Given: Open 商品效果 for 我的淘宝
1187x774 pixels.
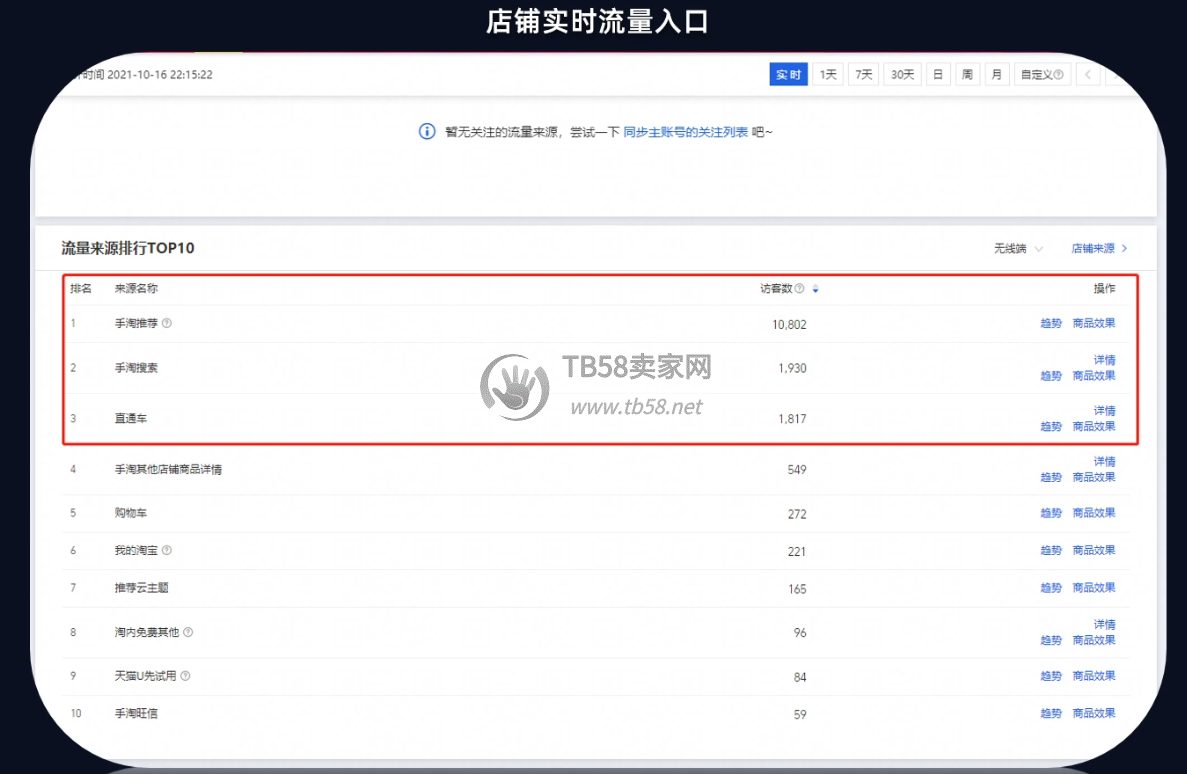Looking at the screenshot, I should [x=1094, y=551].
